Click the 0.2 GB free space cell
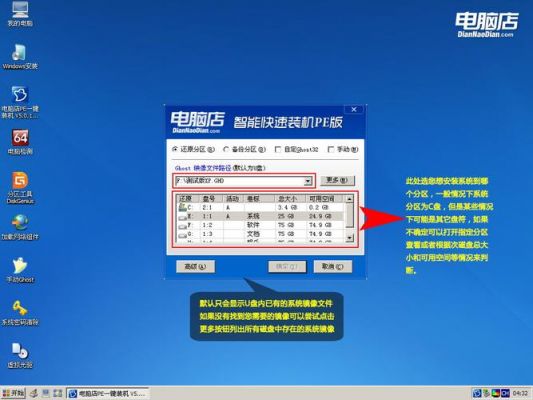Screen dimensions: 533x400 (x=319, y=208)
